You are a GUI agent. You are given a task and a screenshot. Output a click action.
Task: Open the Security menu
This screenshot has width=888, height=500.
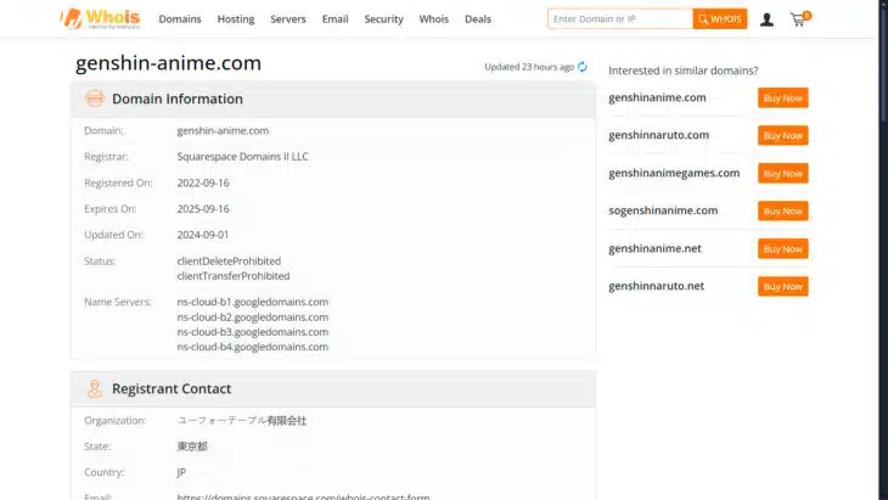tap(383, 19)
